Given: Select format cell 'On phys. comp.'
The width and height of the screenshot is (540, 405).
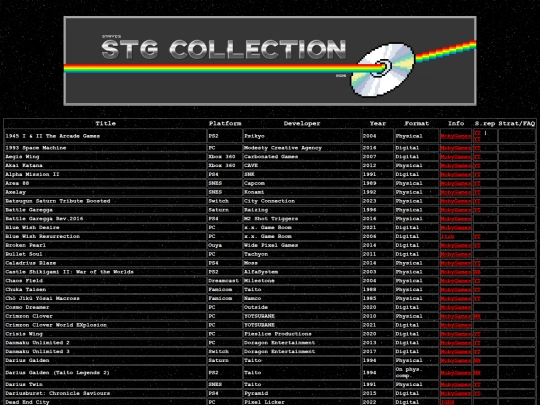Looking at the screenshot, I should [x=417, y=373].
